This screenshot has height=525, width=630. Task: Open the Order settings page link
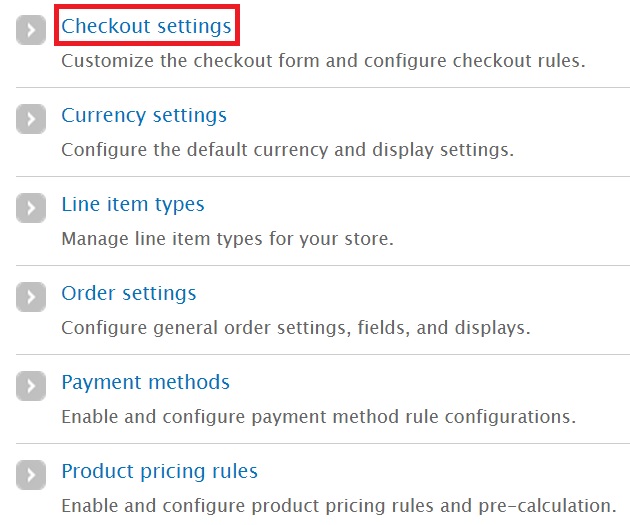[x=129, y=293]
